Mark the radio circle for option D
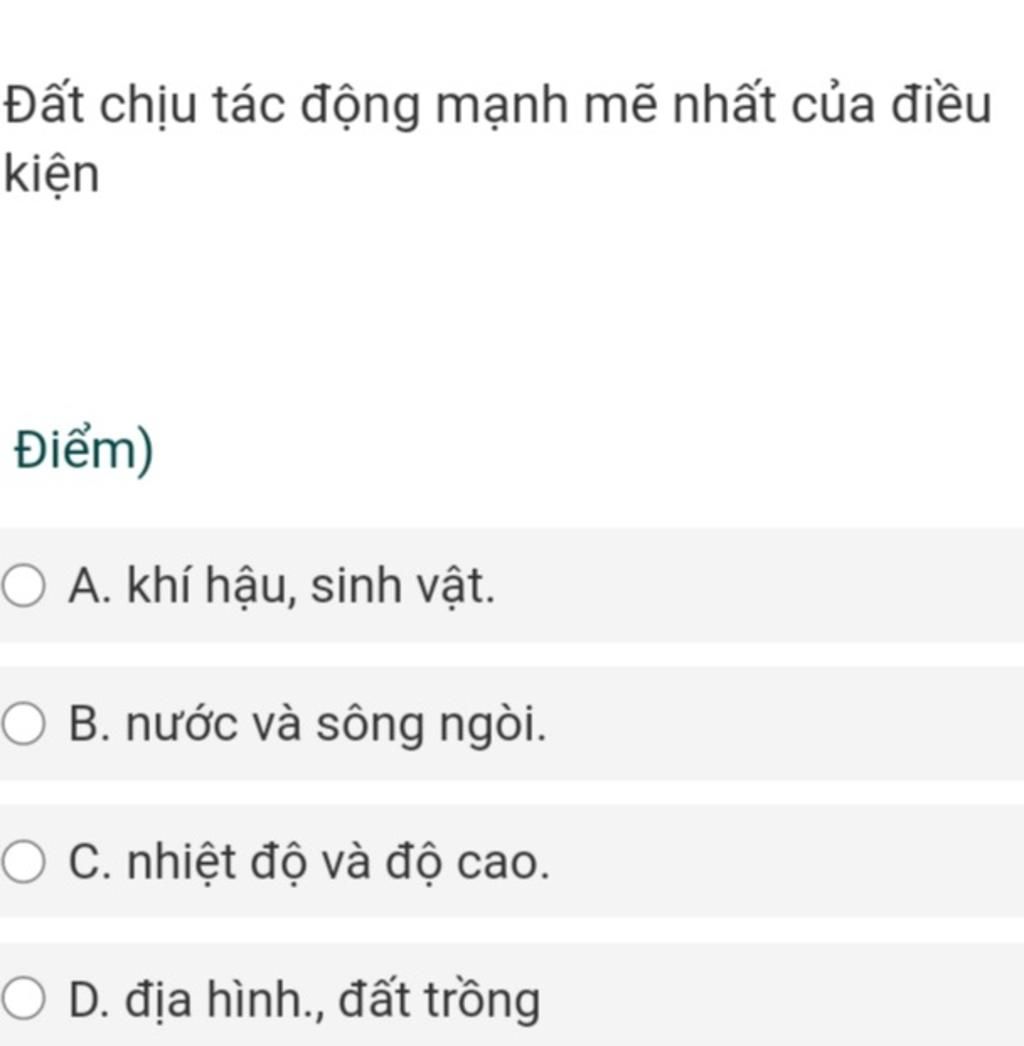This screenshot has width=1024, height=1046. tap(24, 999)
